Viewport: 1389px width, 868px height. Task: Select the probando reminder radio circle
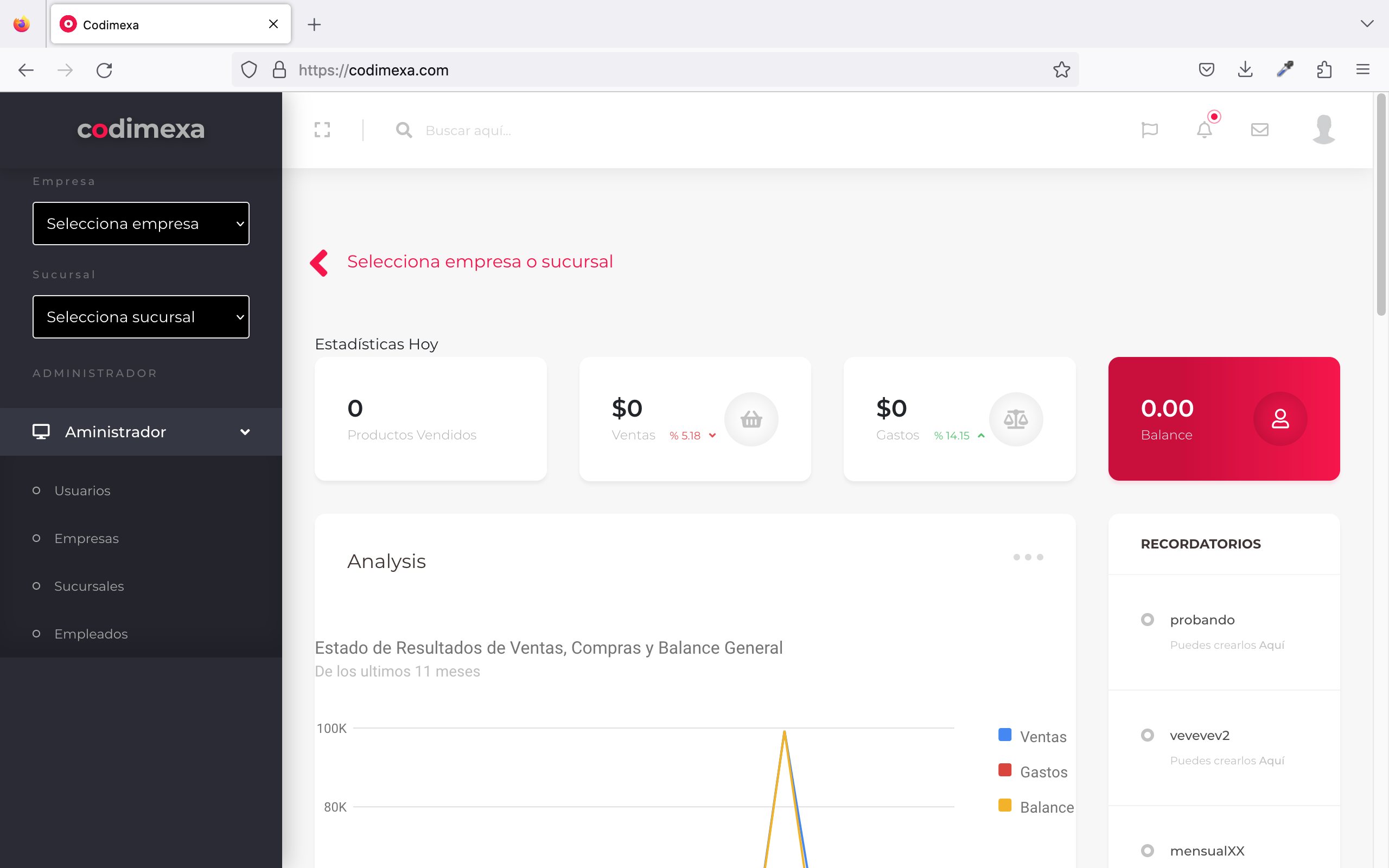pyautogui.click(x=1148, y=620)
